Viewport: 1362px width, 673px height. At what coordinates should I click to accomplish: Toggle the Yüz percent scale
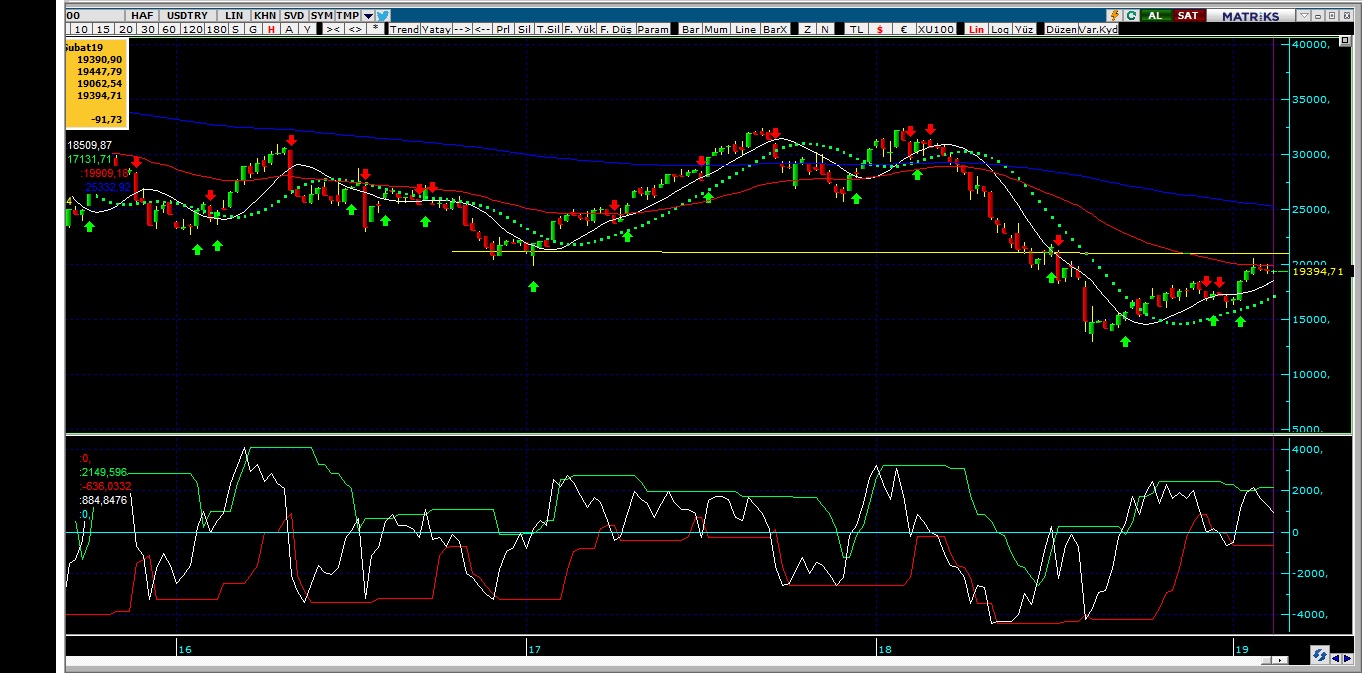point(1023,29)
